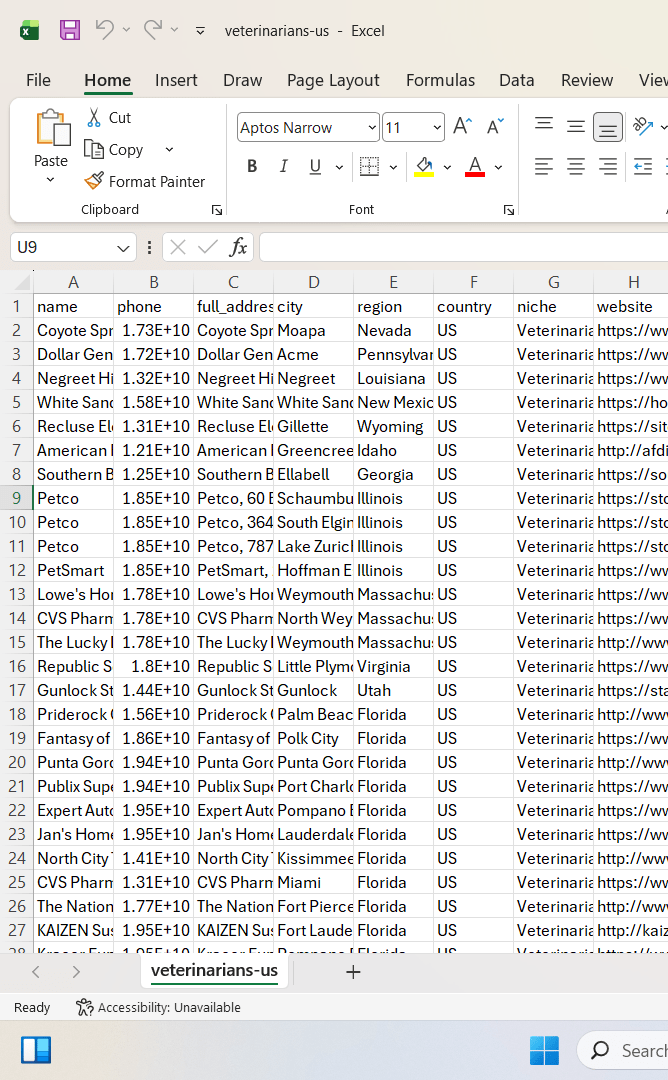Click Accessibility: Unavailable status
Screen dimensions: 668x1080
(x=158, y=1008)
